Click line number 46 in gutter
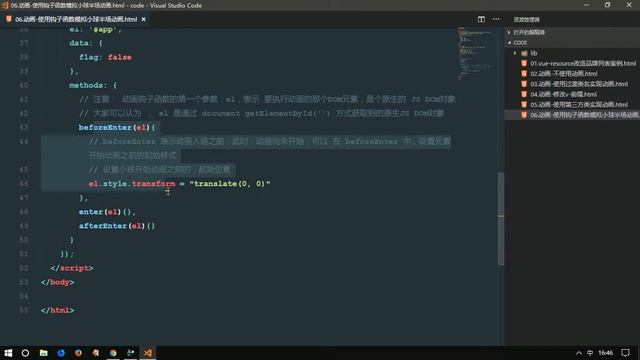 coord(24,184)
